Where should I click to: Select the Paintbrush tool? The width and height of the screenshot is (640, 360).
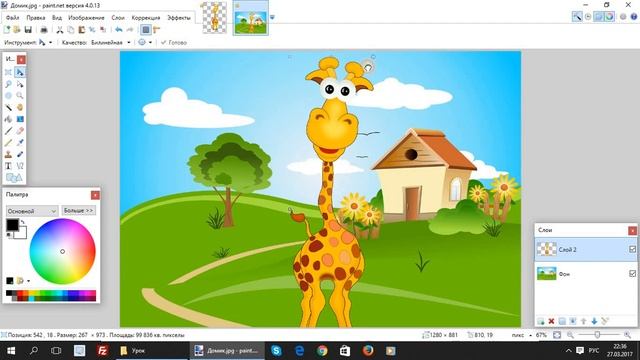(x=8, y=131)
